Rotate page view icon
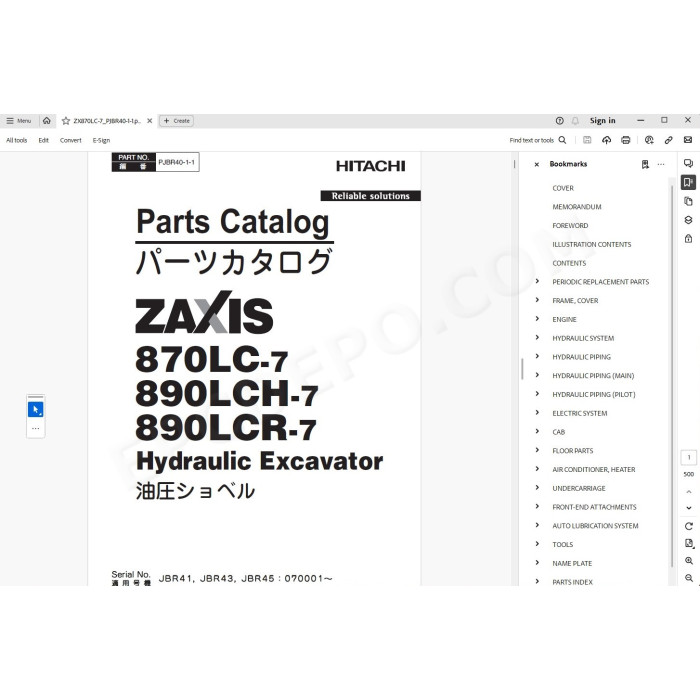The image size is (700, 700). click(x=689, y=526)
